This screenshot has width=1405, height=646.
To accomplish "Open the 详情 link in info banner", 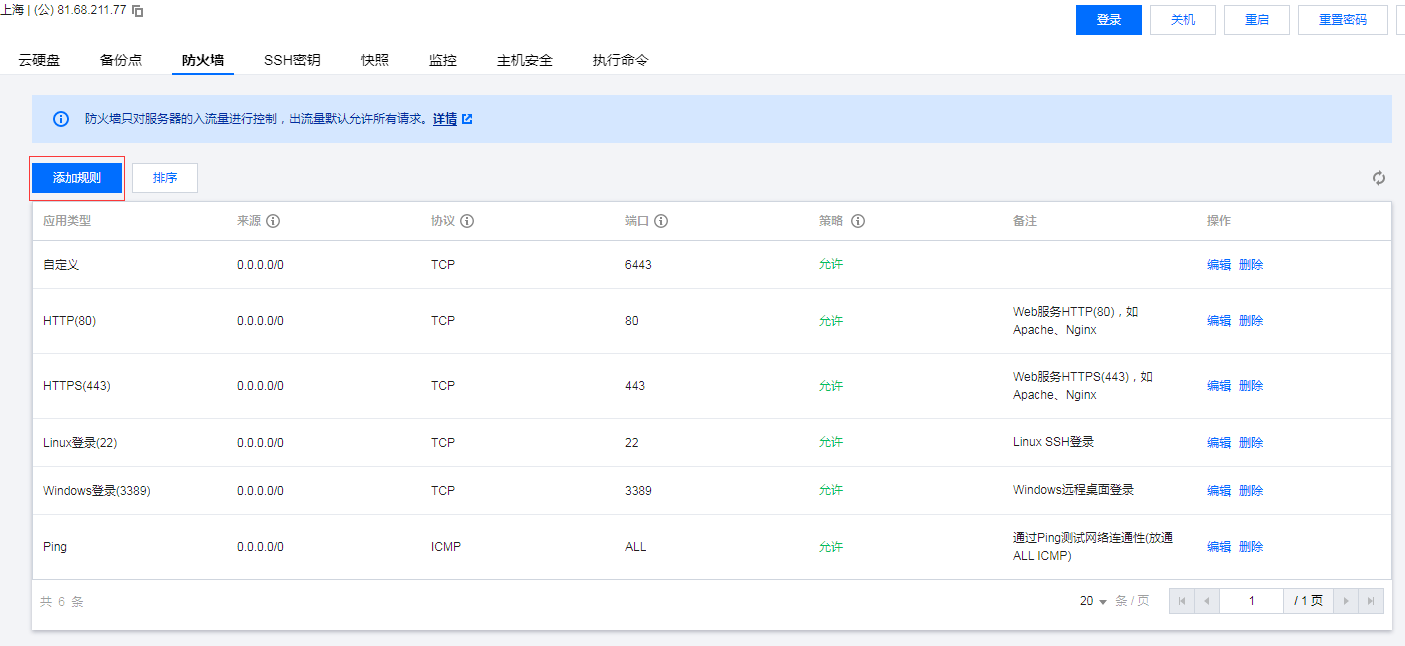I will pos(445,119).
